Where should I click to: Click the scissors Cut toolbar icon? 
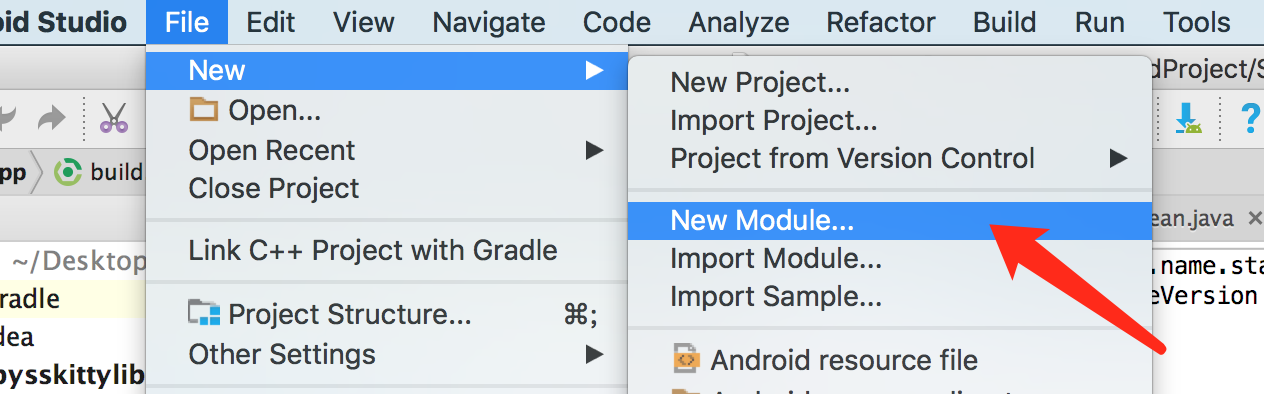click(114, 119)
